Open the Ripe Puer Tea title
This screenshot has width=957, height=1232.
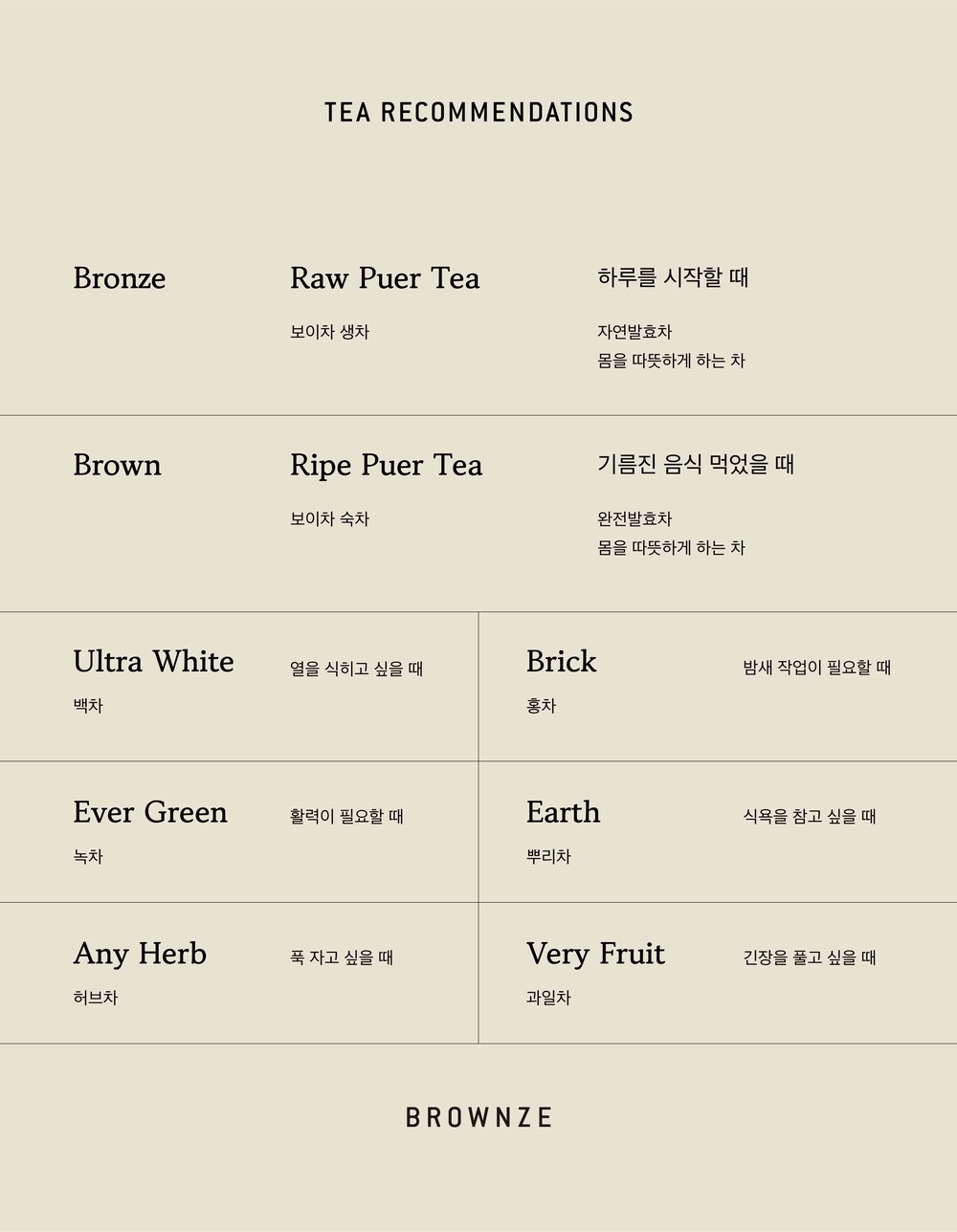click(x=386, y=465)
